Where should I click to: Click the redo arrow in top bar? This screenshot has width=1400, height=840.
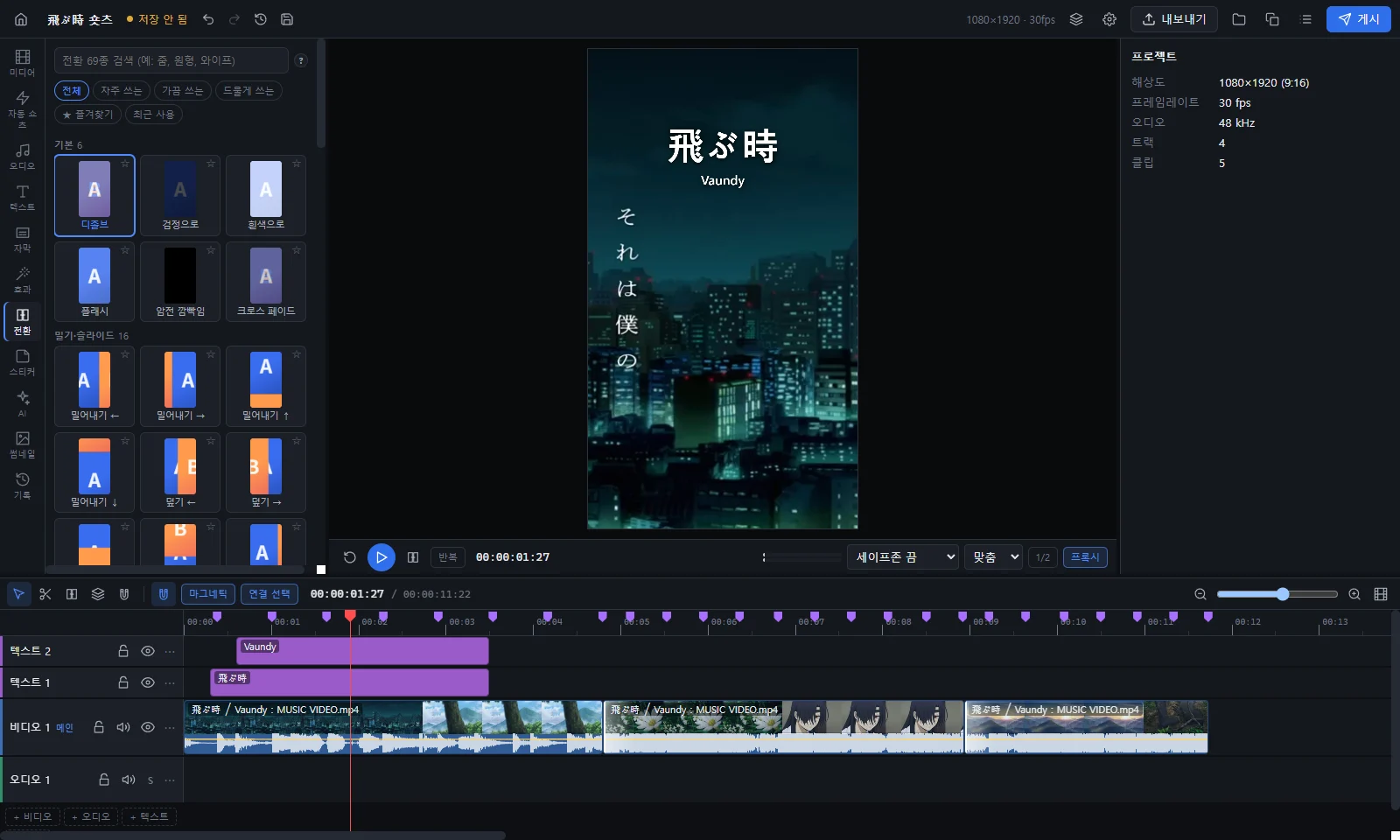click(x=234, y=19)
